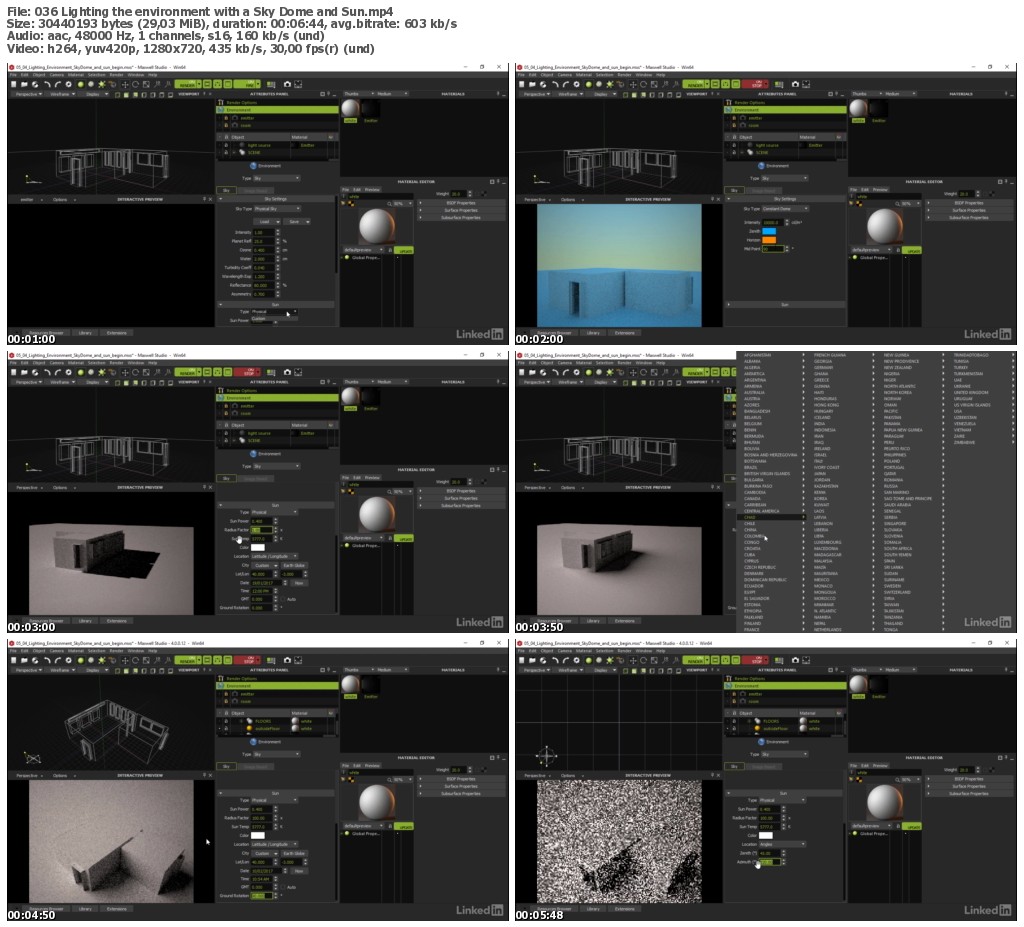The height and width of the screenshot is (927, 1024).
Task: Click the green update button in the 00:01:00 frame
Action: tap(404, 250)
